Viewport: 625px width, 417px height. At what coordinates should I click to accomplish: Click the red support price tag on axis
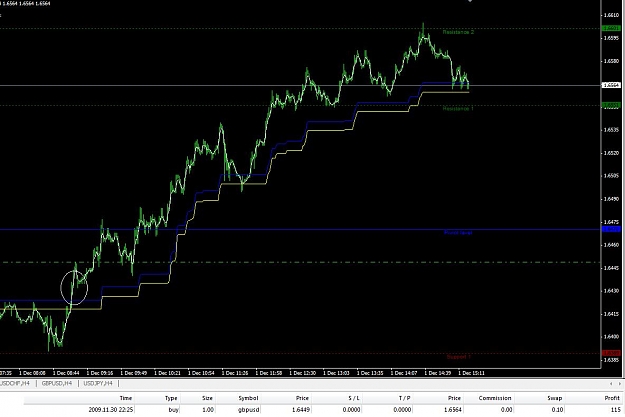point(611,353)
